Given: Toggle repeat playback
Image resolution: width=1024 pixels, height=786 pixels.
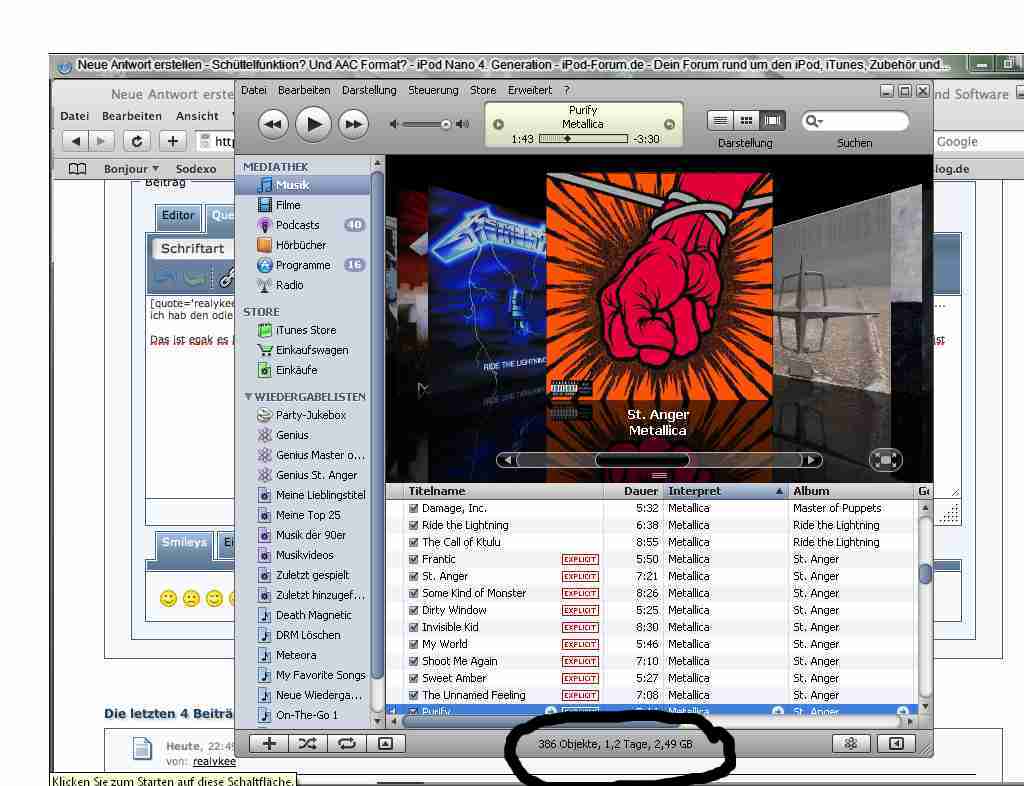Looking at the screenshot, I should pos(347,744).
